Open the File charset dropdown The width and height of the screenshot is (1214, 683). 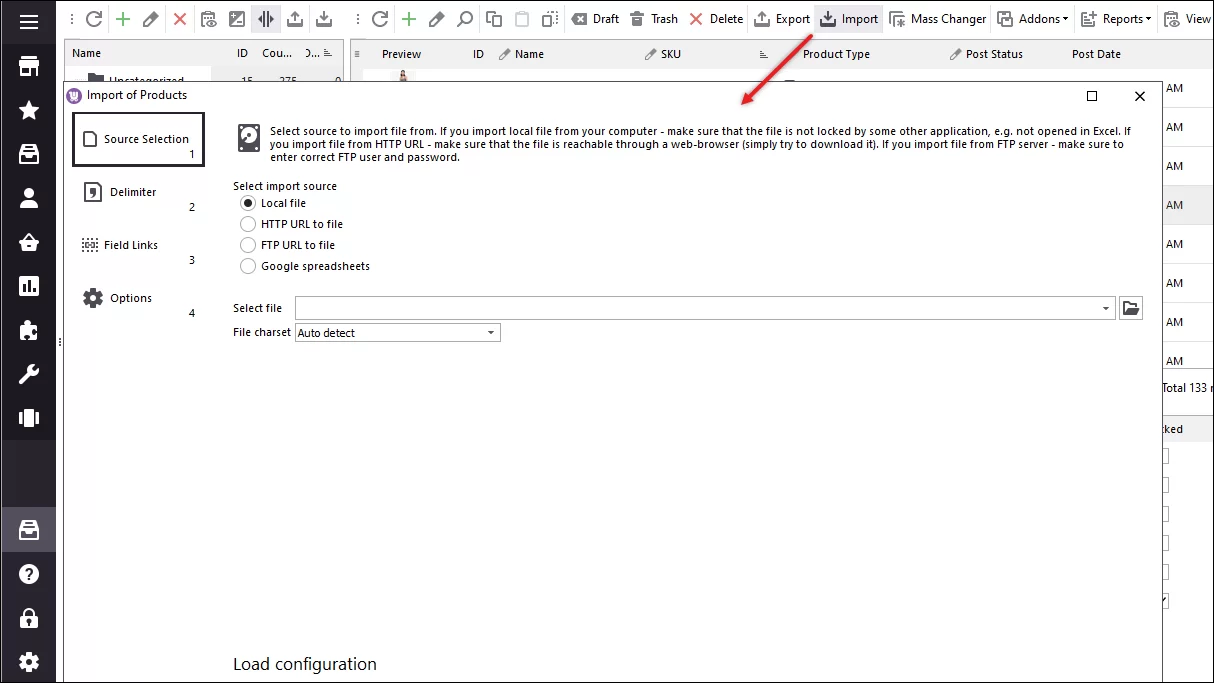coord(490,332)
